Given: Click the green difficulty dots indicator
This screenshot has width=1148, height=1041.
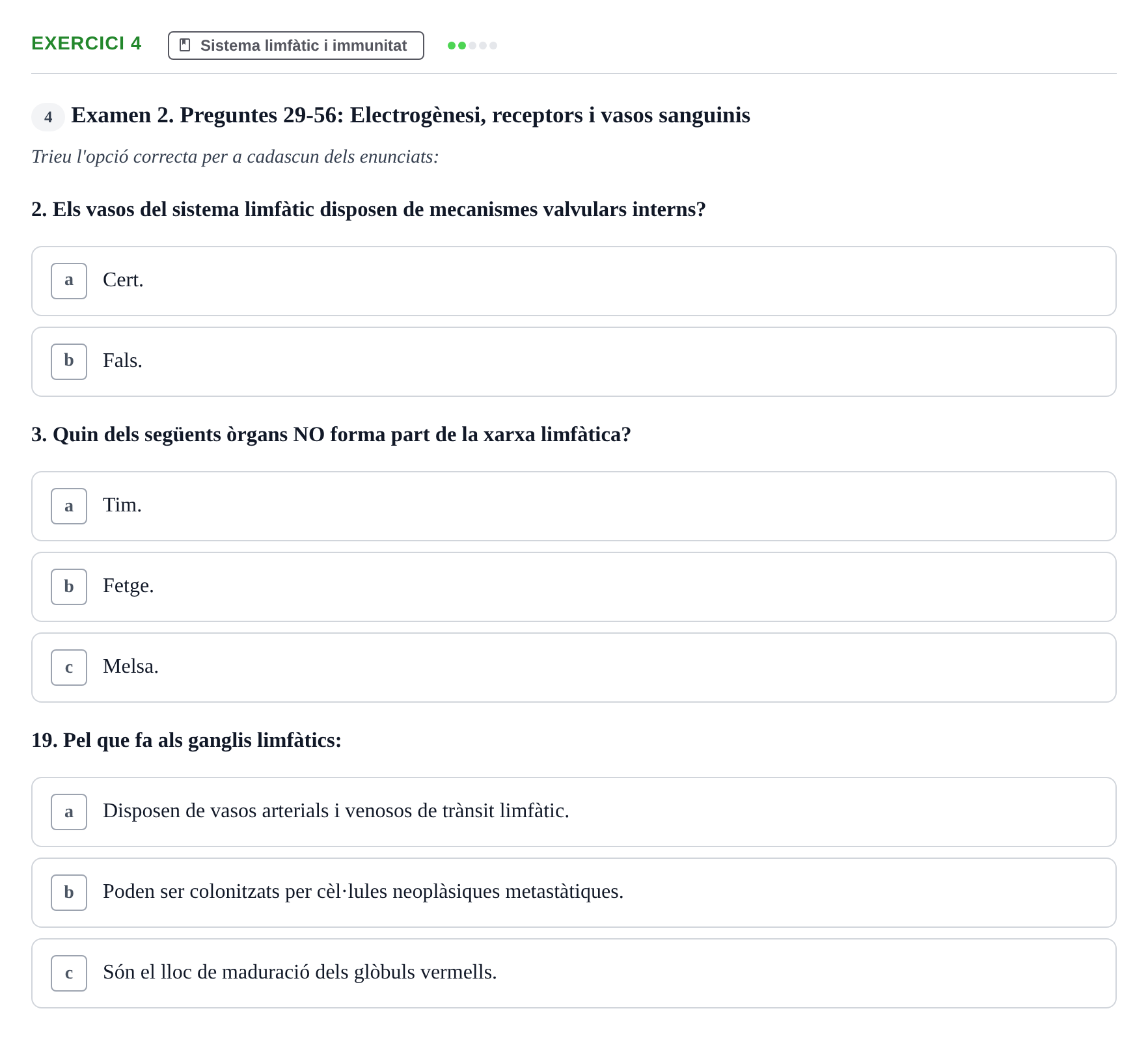Looking at the screenshot, I should 472,46.
